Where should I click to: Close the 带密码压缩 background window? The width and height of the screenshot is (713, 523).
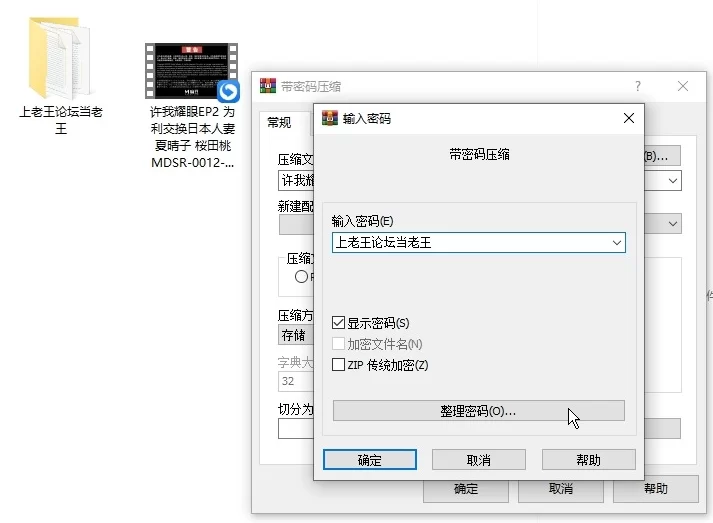point(683,86)
